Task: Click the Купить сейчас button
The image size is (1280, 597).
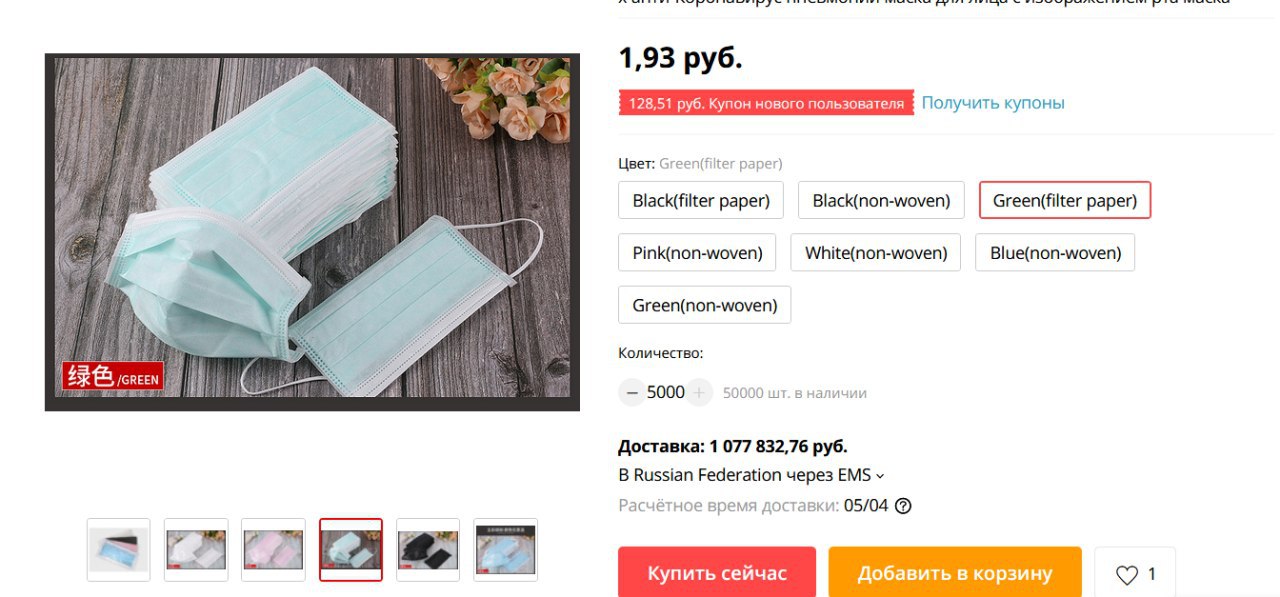Action: point(717,573)
